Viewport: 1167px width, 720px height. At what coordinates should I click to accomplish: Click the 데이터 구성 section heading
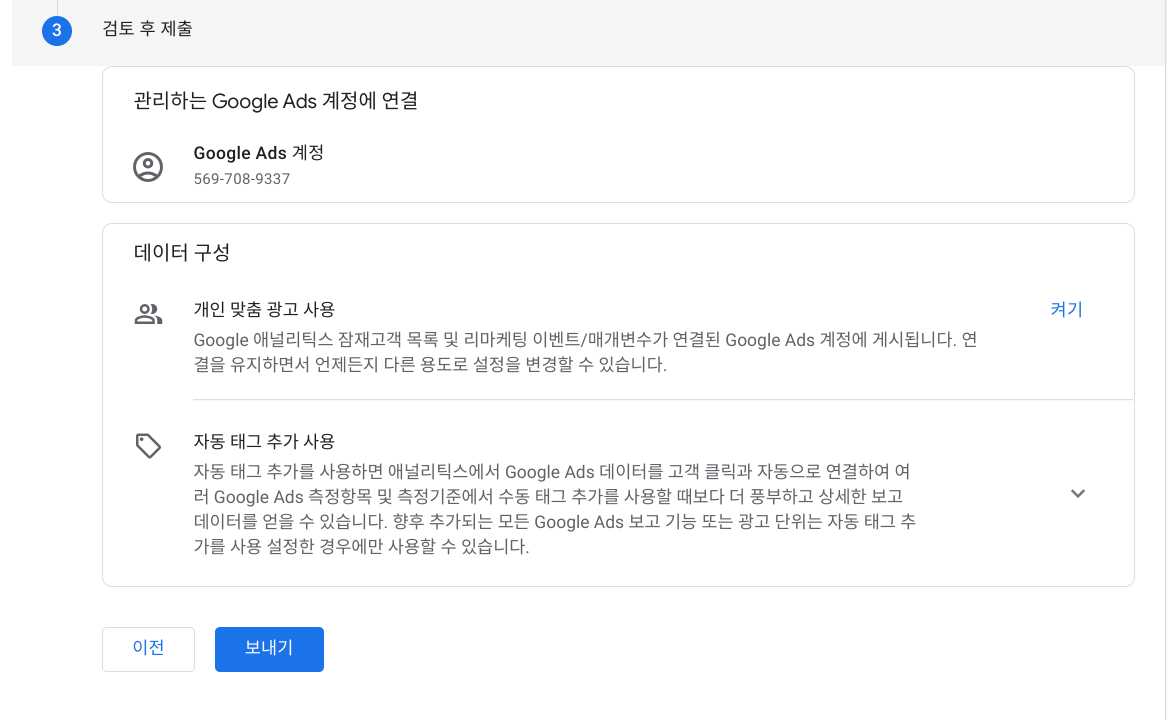pyautogui.click(x=182, y=252)
